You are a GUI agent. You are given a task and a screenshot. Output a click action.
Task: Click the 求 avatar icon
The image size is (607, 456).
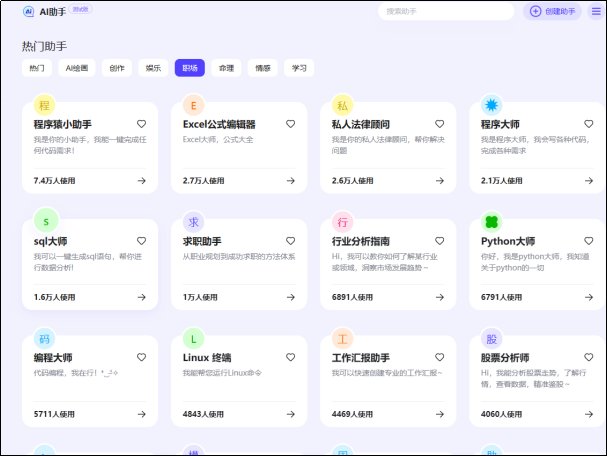click(x=194, y=222)
